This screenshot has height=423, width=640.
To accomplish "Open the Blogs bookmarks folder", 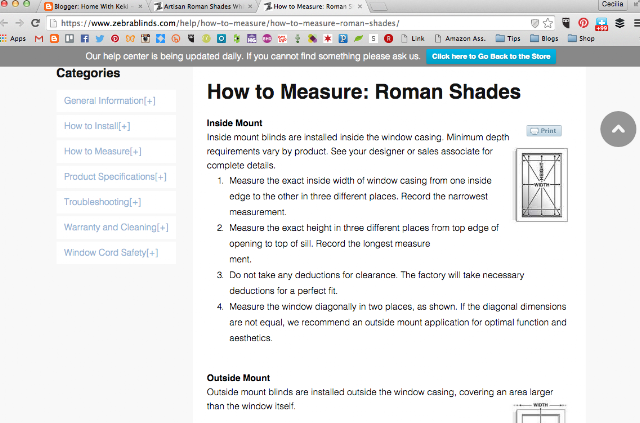I will coord(544,38).
